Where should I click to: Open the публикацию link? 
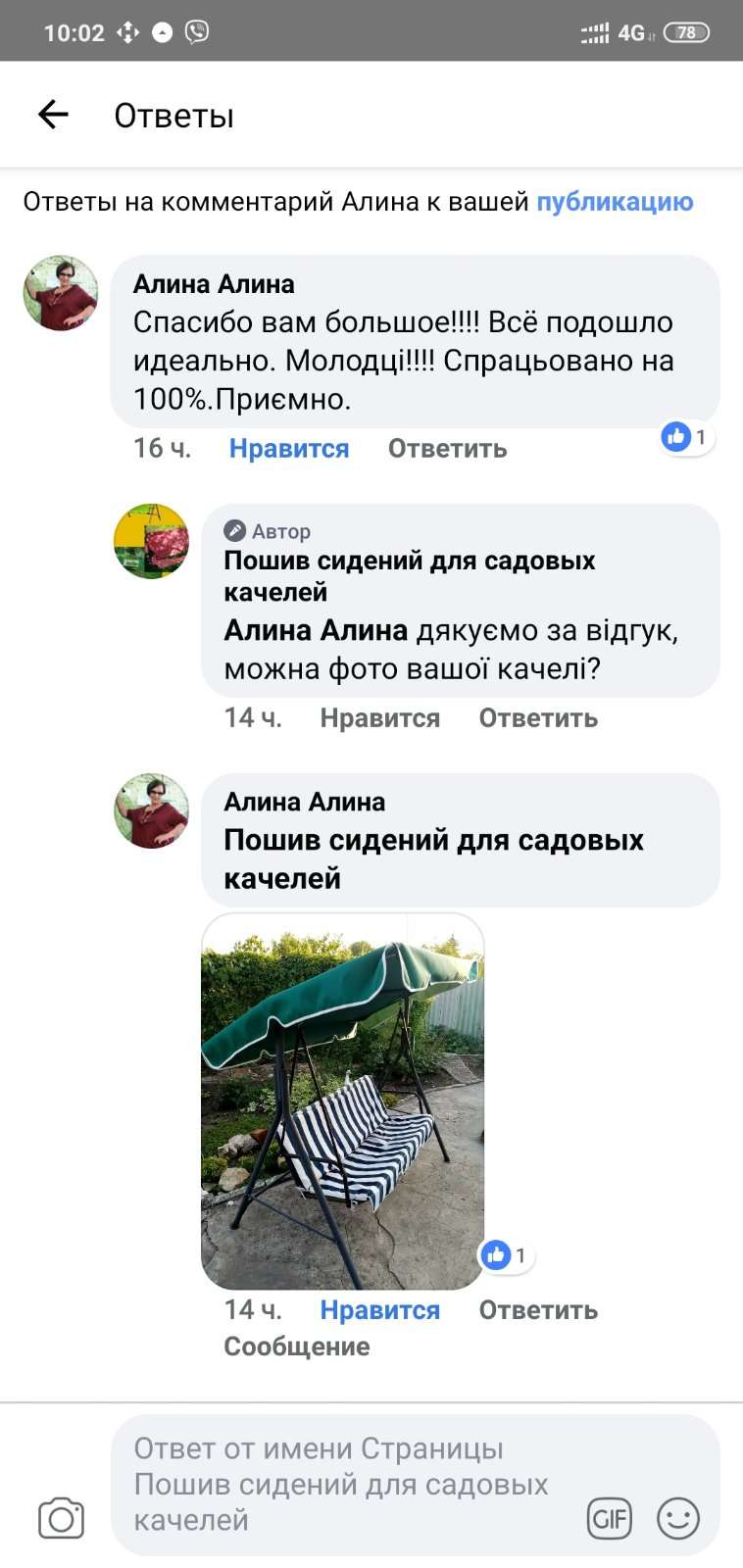(x=615, y=202)
